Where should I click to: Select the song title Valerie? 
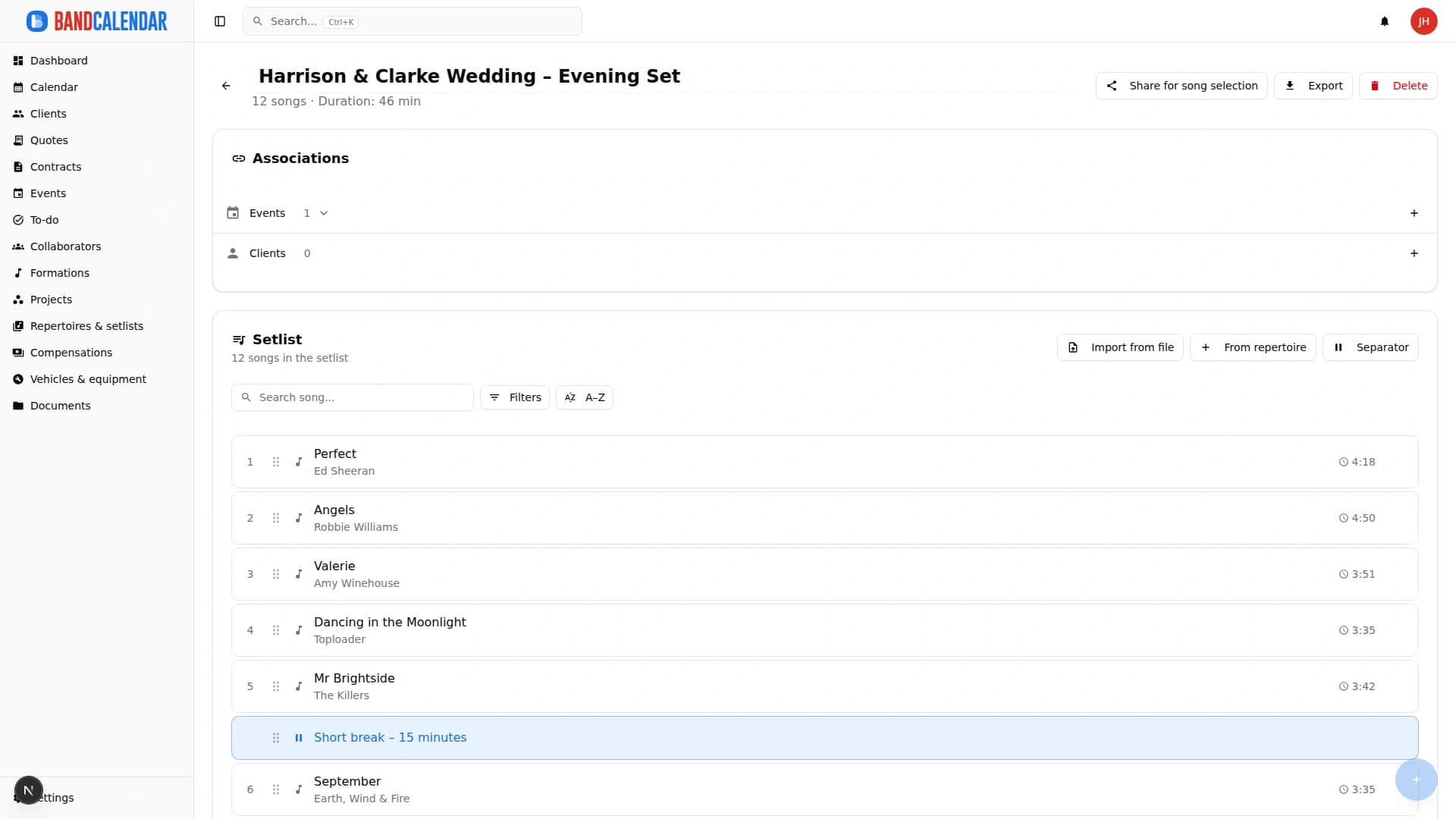pyautogui.click(x=334, y=566)
